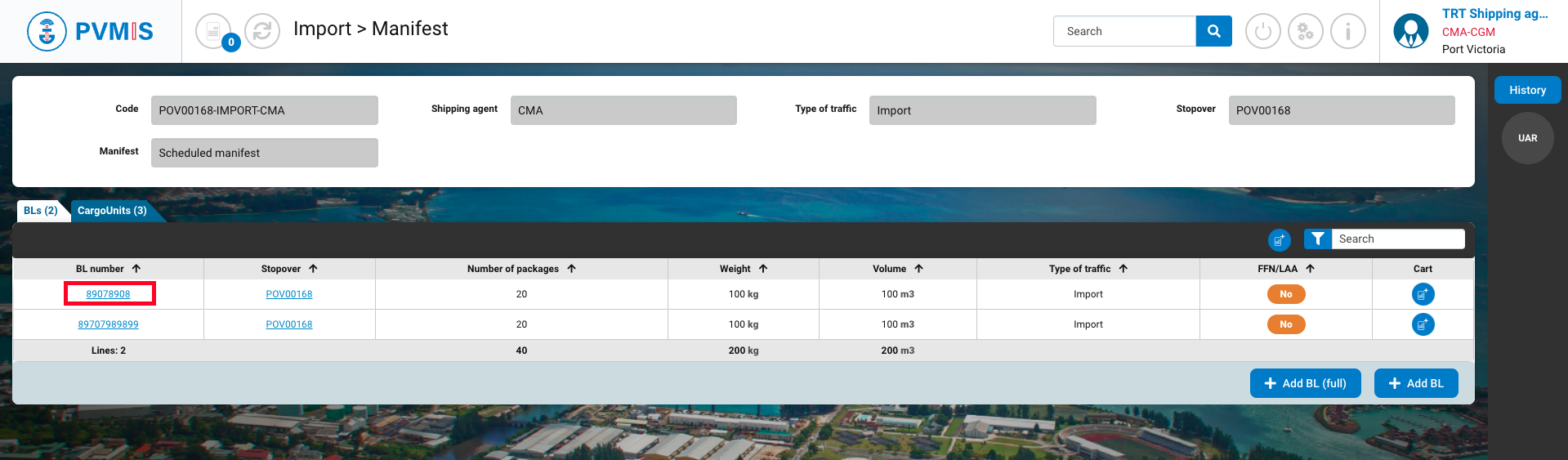
Task: Click the refresh arrows icon
Action: [262, 32]
